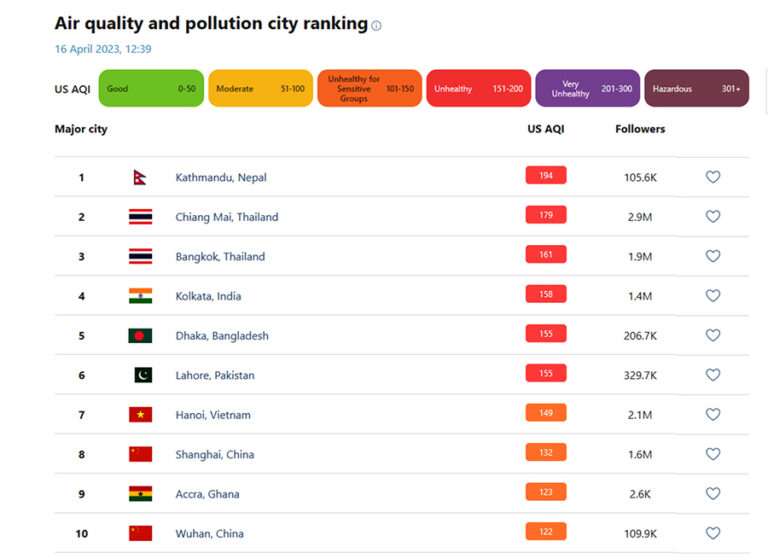768x559 pixels.
Task: Click the heart icon in Kolkata row
Action: coord(713,296)
